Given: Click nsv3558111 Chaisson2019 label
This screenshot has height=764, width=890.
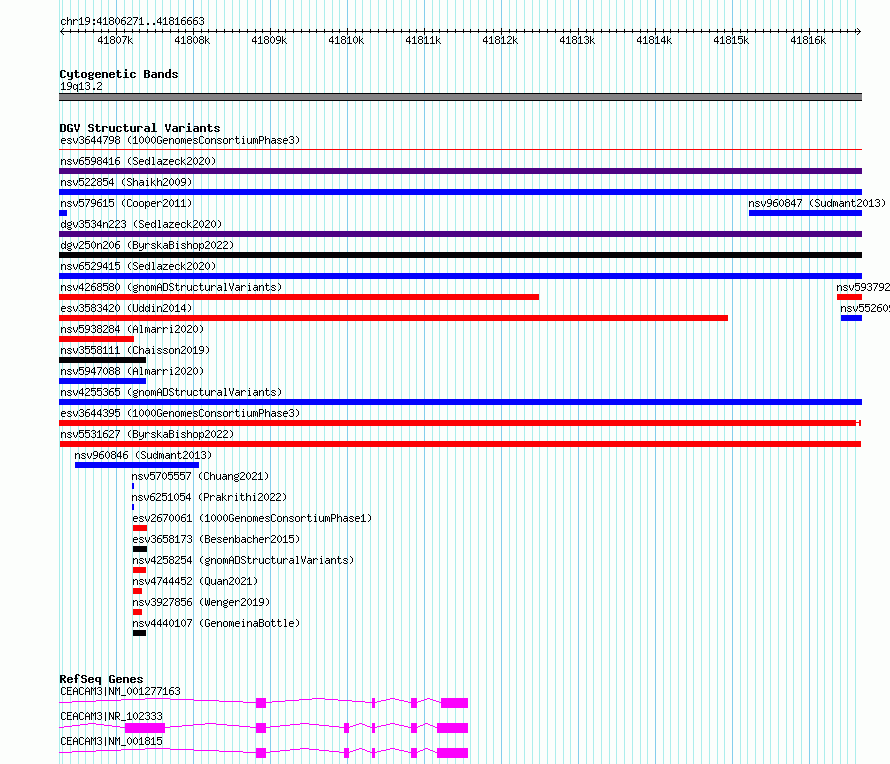Looking at the screenshot, I should 135,350.
